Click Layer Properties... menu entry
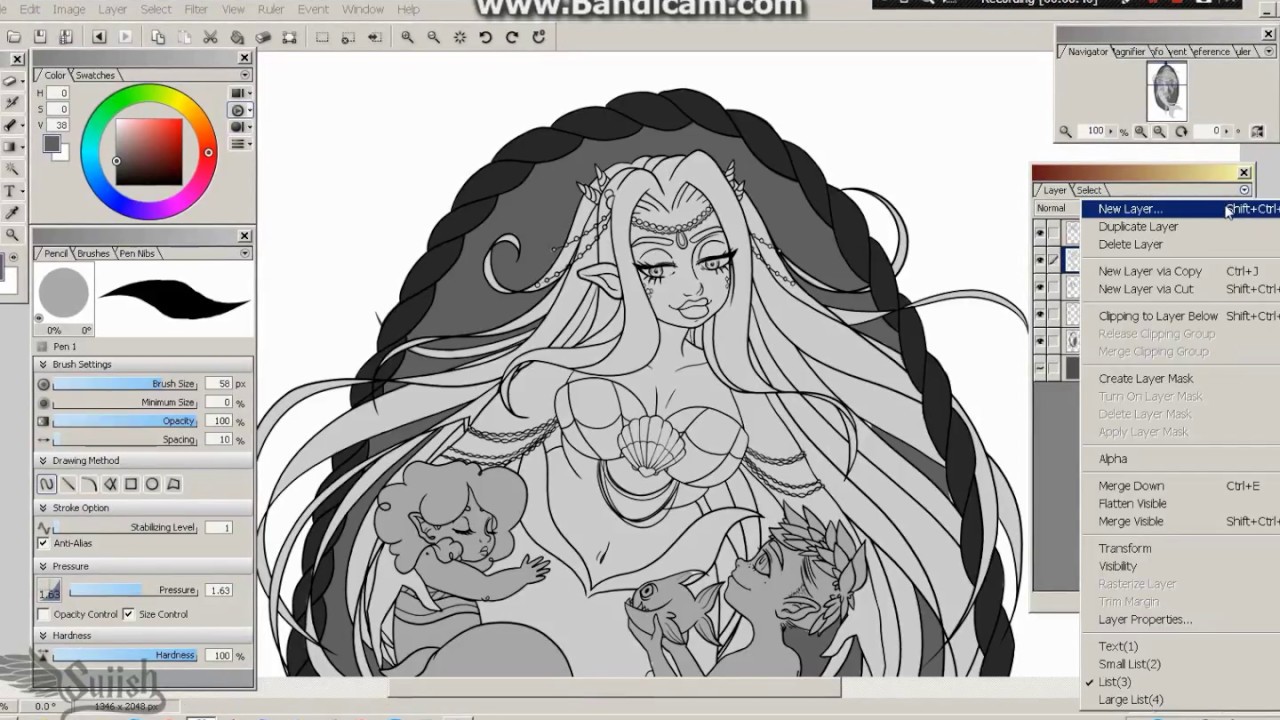Screen dimensions: 1280x720 click(1145, 620)
